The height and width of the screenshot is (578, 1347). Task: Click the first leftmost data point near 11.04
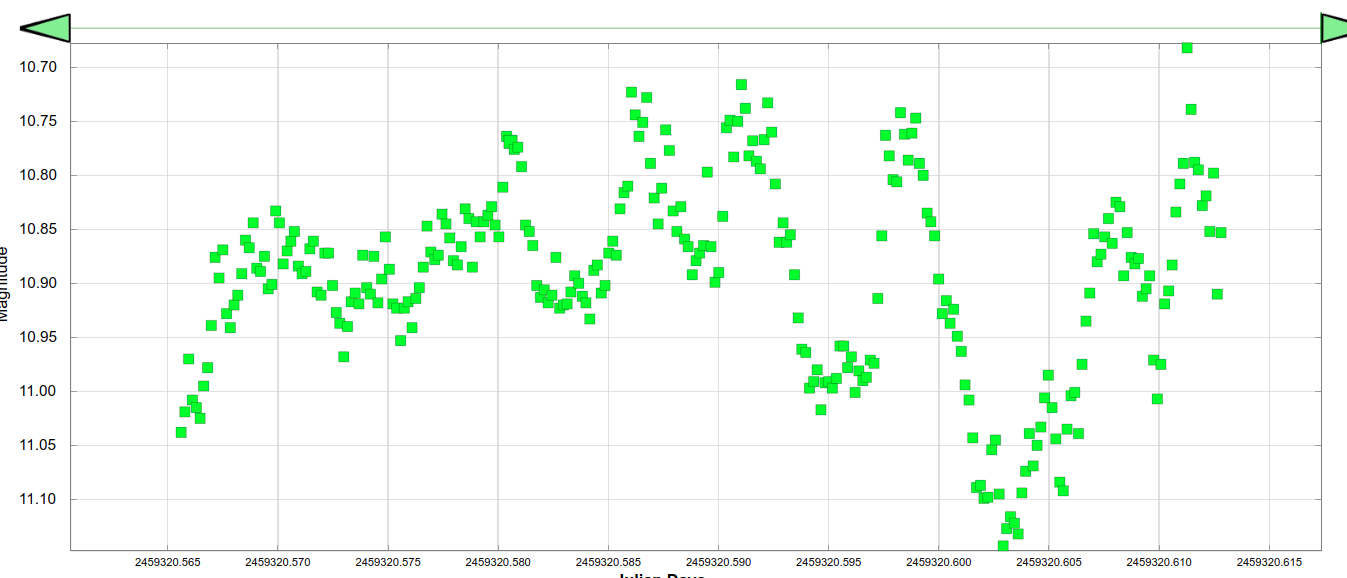tap(181, 432)
